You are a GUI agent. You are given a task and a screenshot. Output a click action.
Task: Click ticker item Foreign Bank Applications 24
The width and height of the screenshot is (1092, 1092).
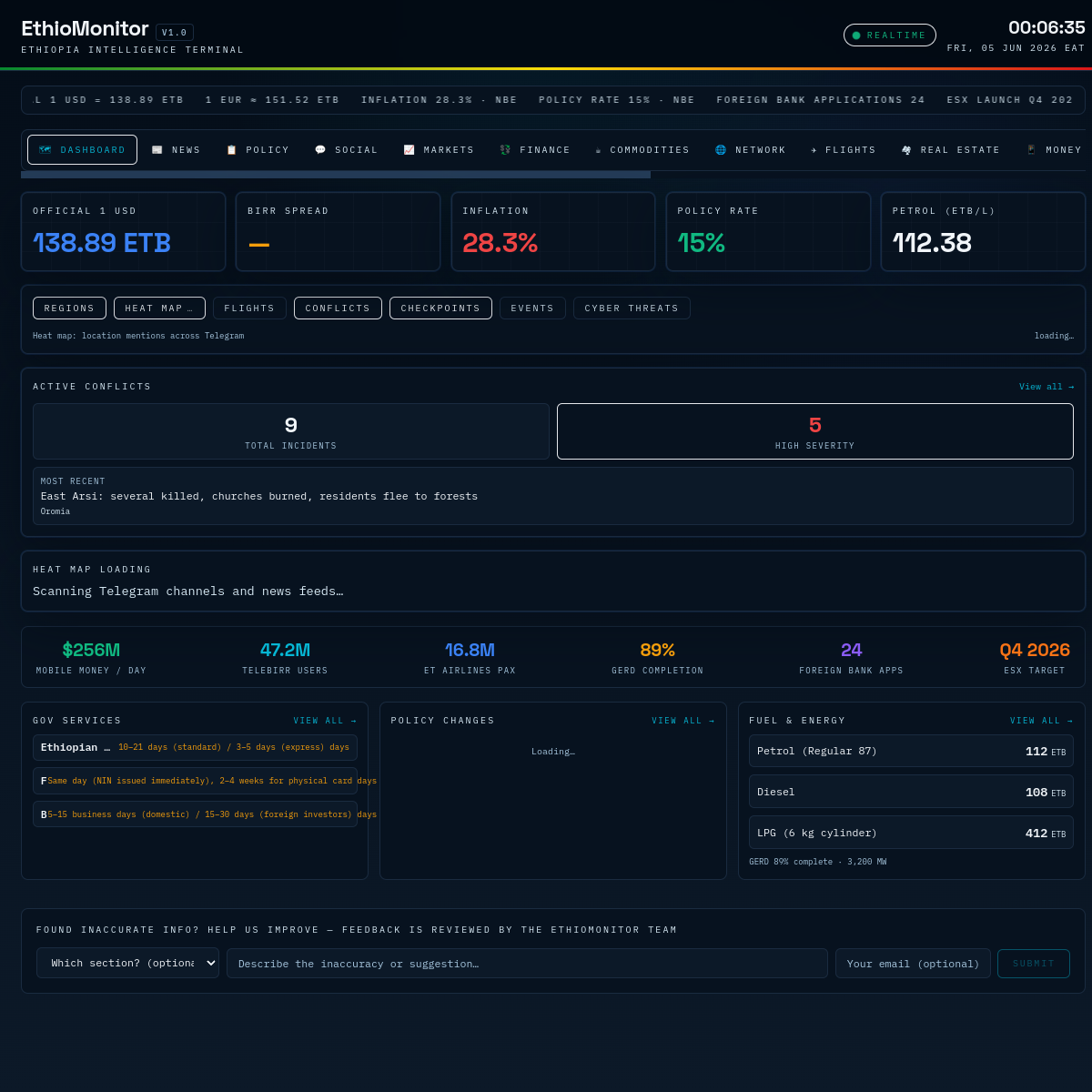coord(821,100)
